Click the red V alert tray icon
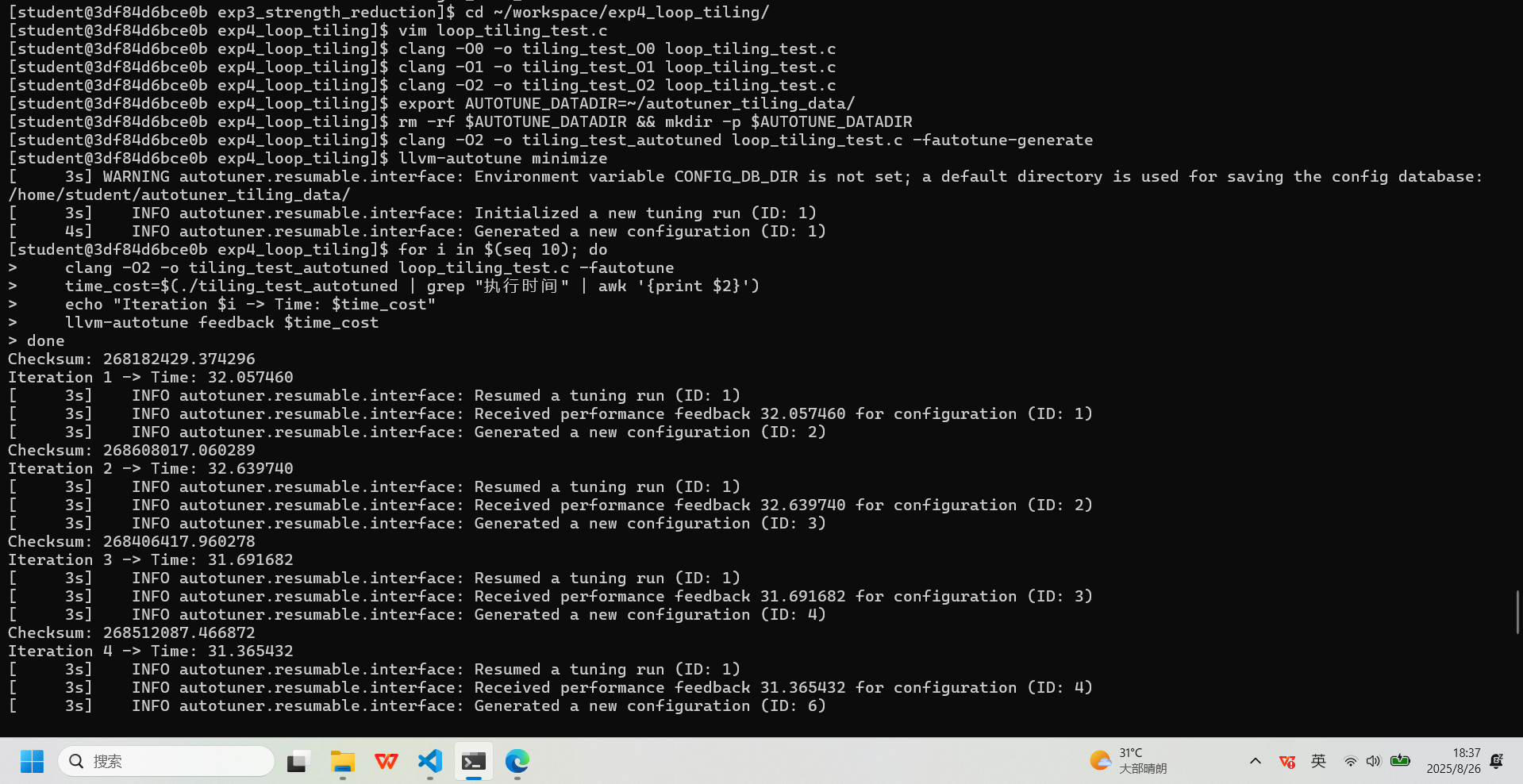This screenshot has width=1523, height=784. [x=1287, y=762]
